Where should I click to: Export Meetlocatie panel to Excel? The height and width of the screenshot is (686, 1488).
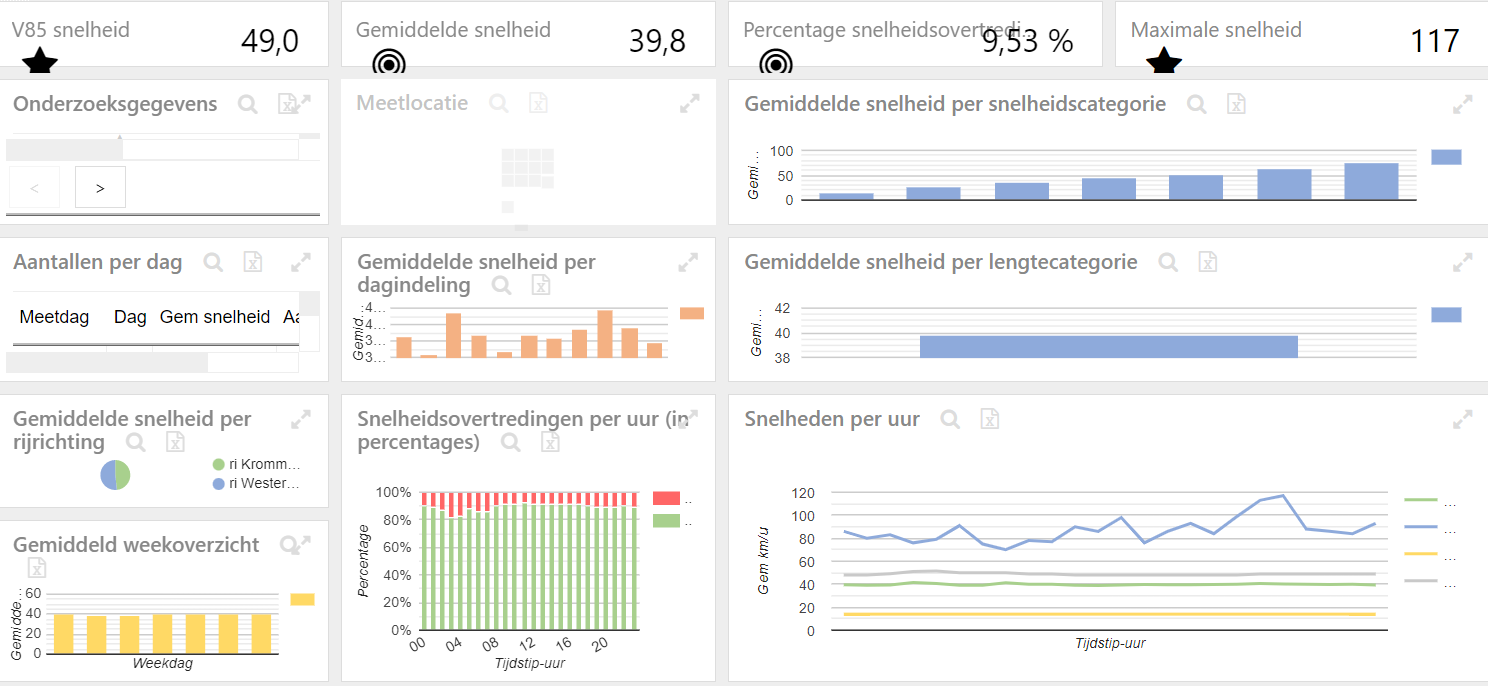(x=538, y=103)
